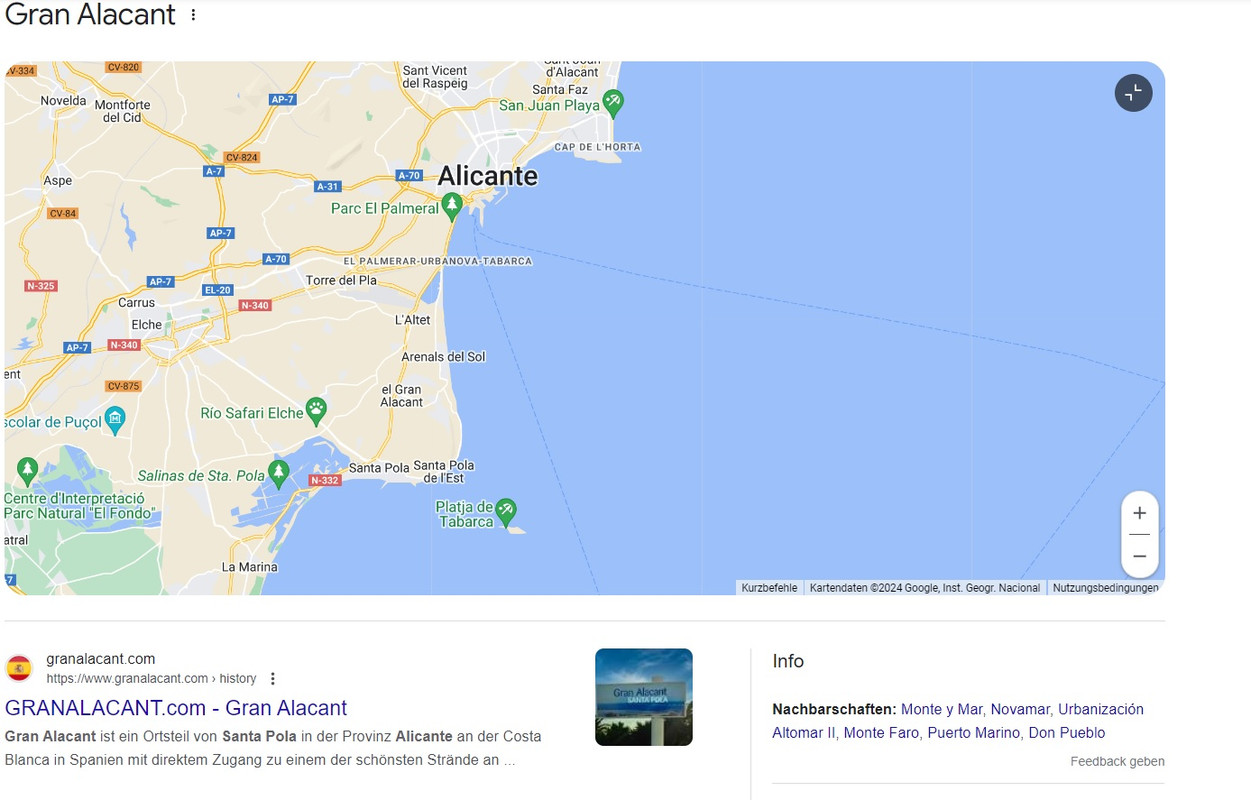Click the Gran Alacant page heading
Viewport: 1251px width, 800px height.
90,15
